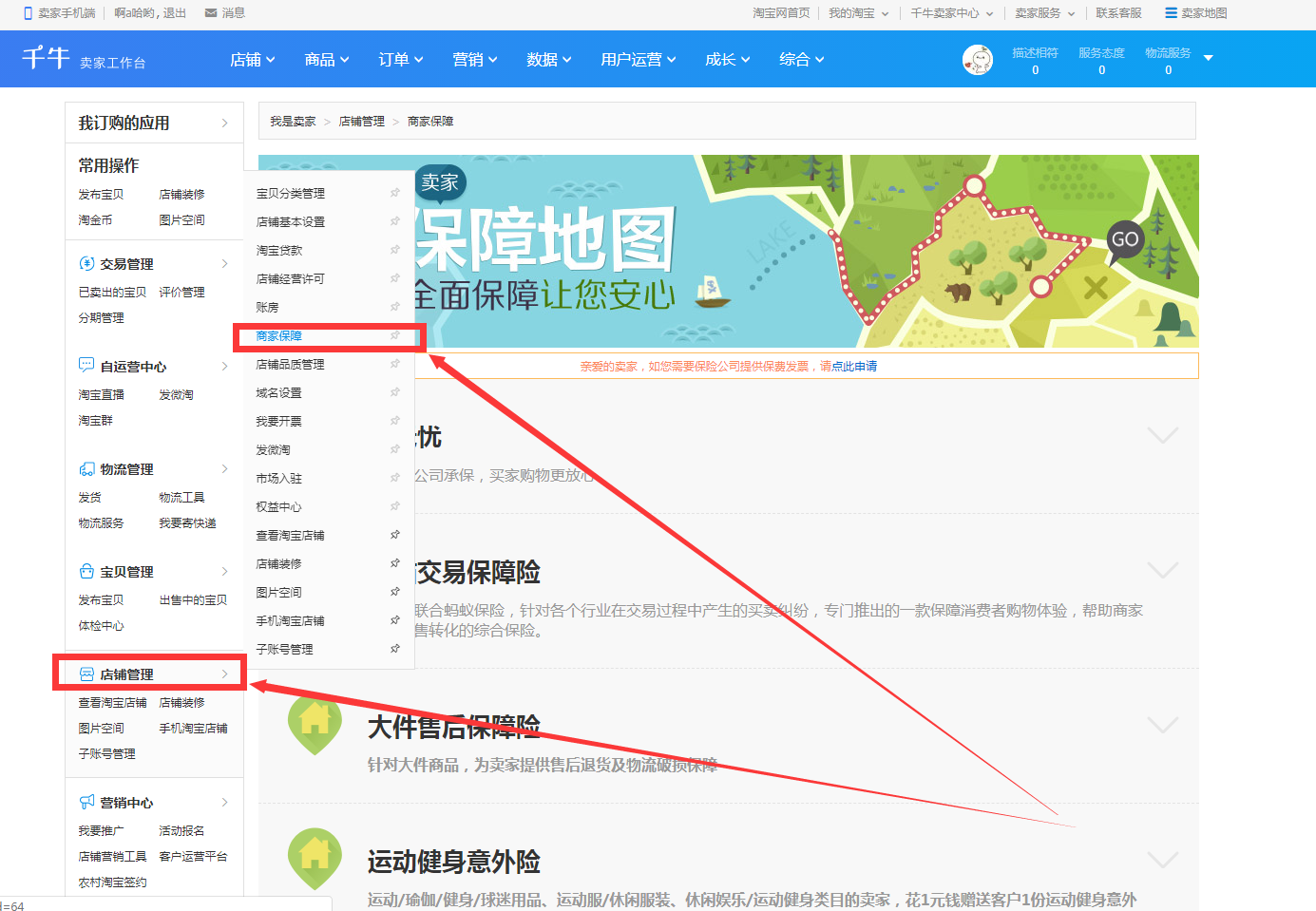Expand the 交易保障险 section chevron
This screenshot has height=911, width=1316.
tap(1163, 570)
